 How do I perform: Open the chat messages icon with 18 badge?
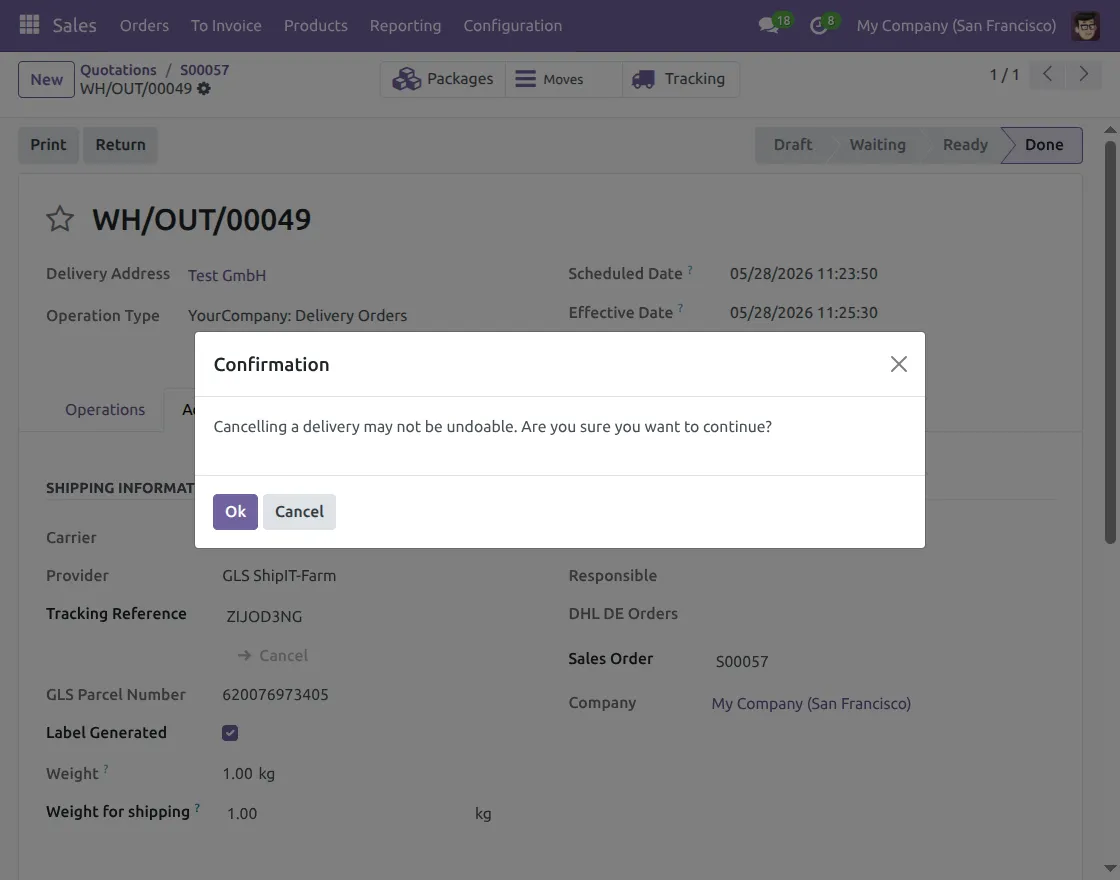click(x=774, y=25)
